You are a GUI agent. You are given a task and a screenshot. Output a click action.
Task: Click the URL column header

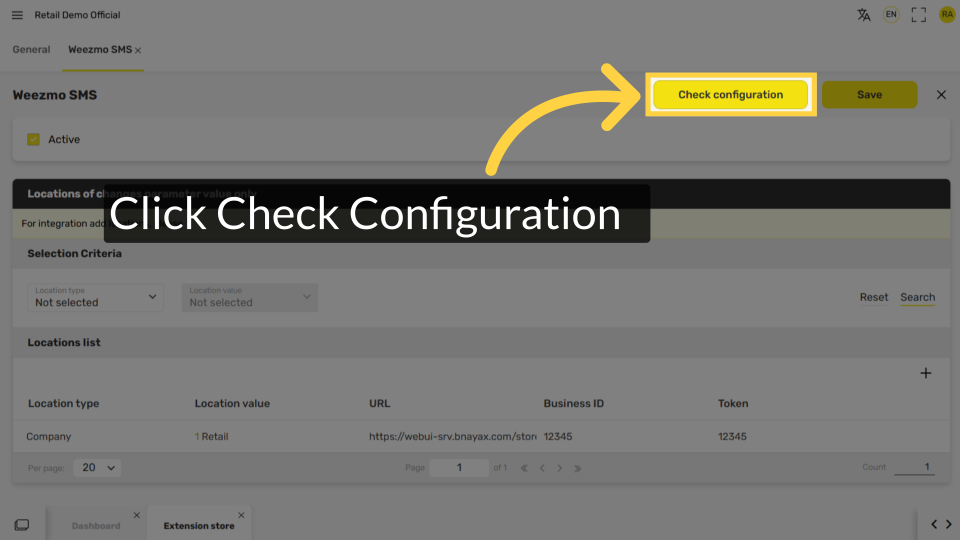(x=379, y=403)
